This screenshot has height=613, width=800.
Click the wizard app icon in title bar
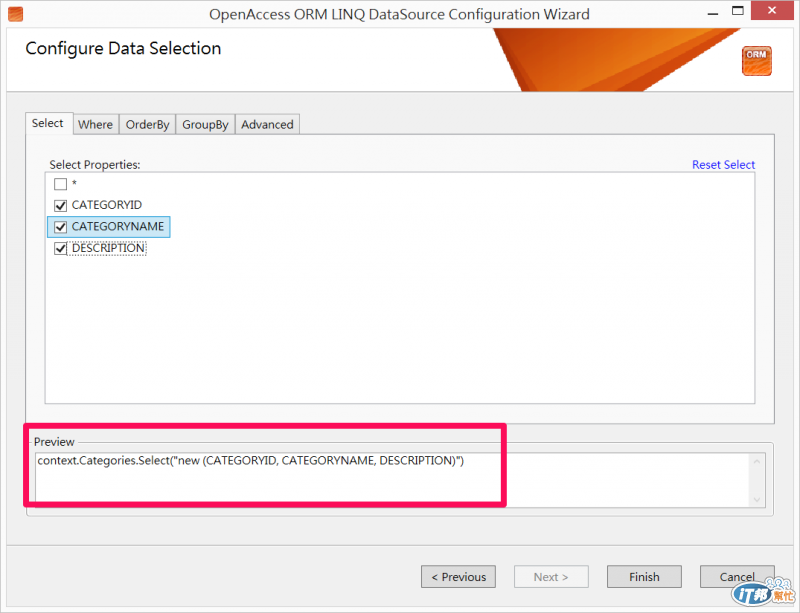tap(15, 14)
